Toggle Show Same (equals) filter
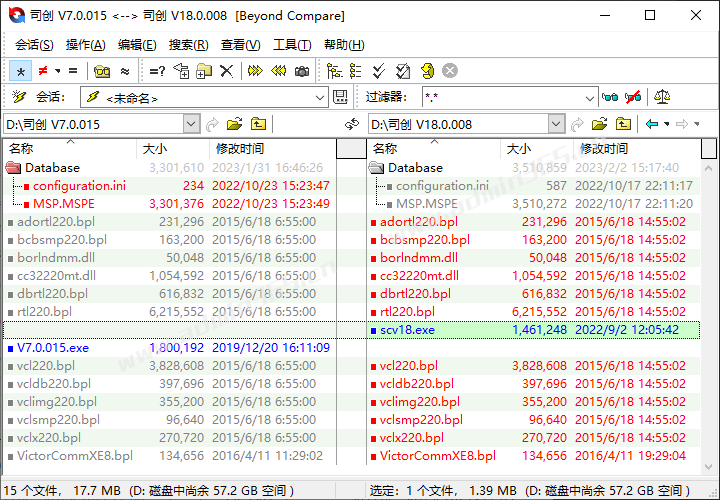The image size is (720, 500). (x=73, y=71)
